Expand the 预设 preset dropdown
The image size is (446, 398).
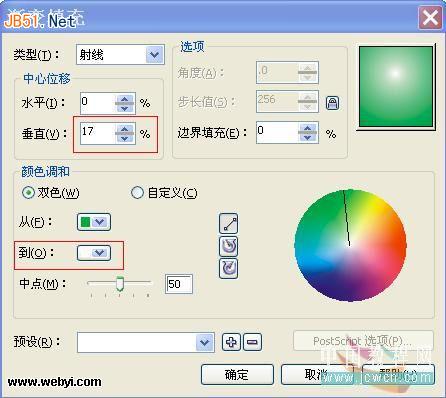tap(204, 342)
